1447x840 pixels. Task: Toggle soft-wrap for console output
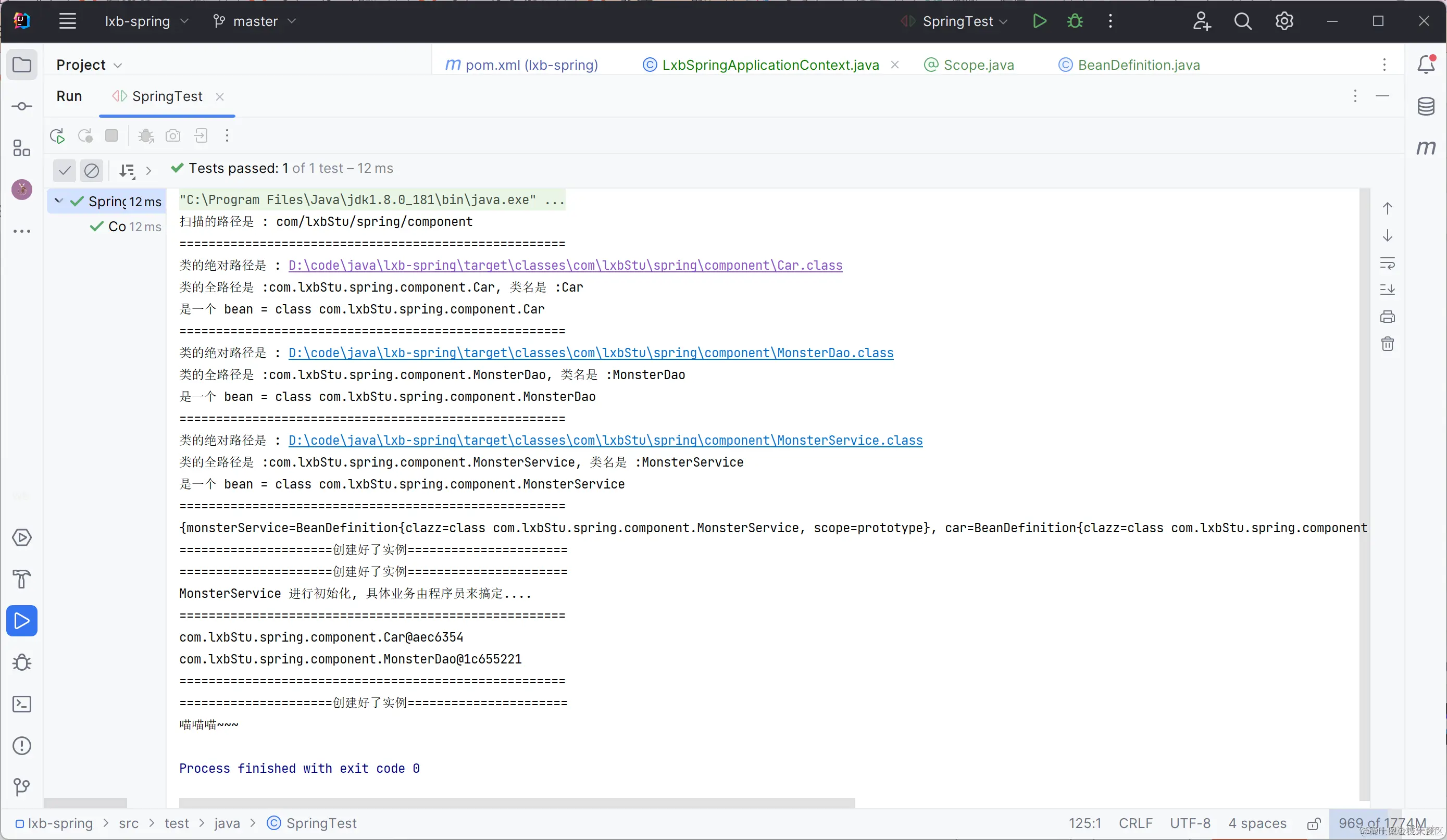[x=1387, y=264]
